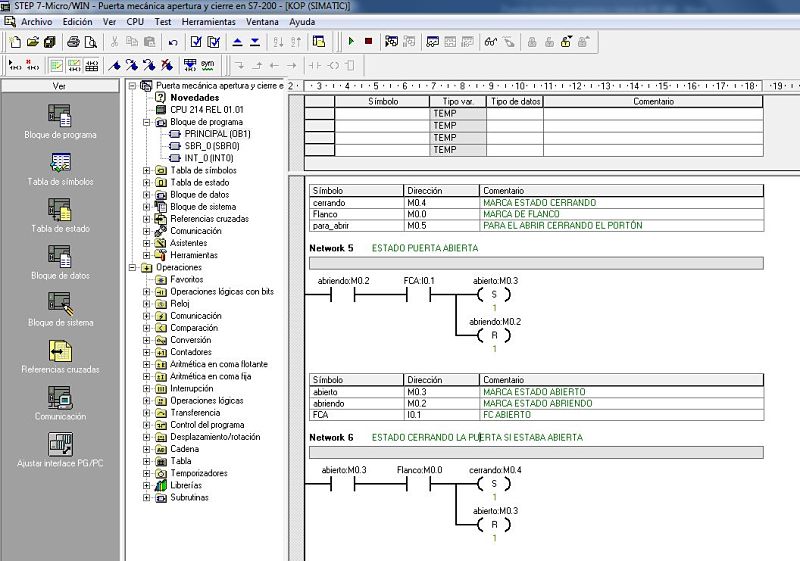This screenshot has width=800, height=561.
Task: Expand the Temporizadores instruction folder
Action: click(x=147, y=473)
